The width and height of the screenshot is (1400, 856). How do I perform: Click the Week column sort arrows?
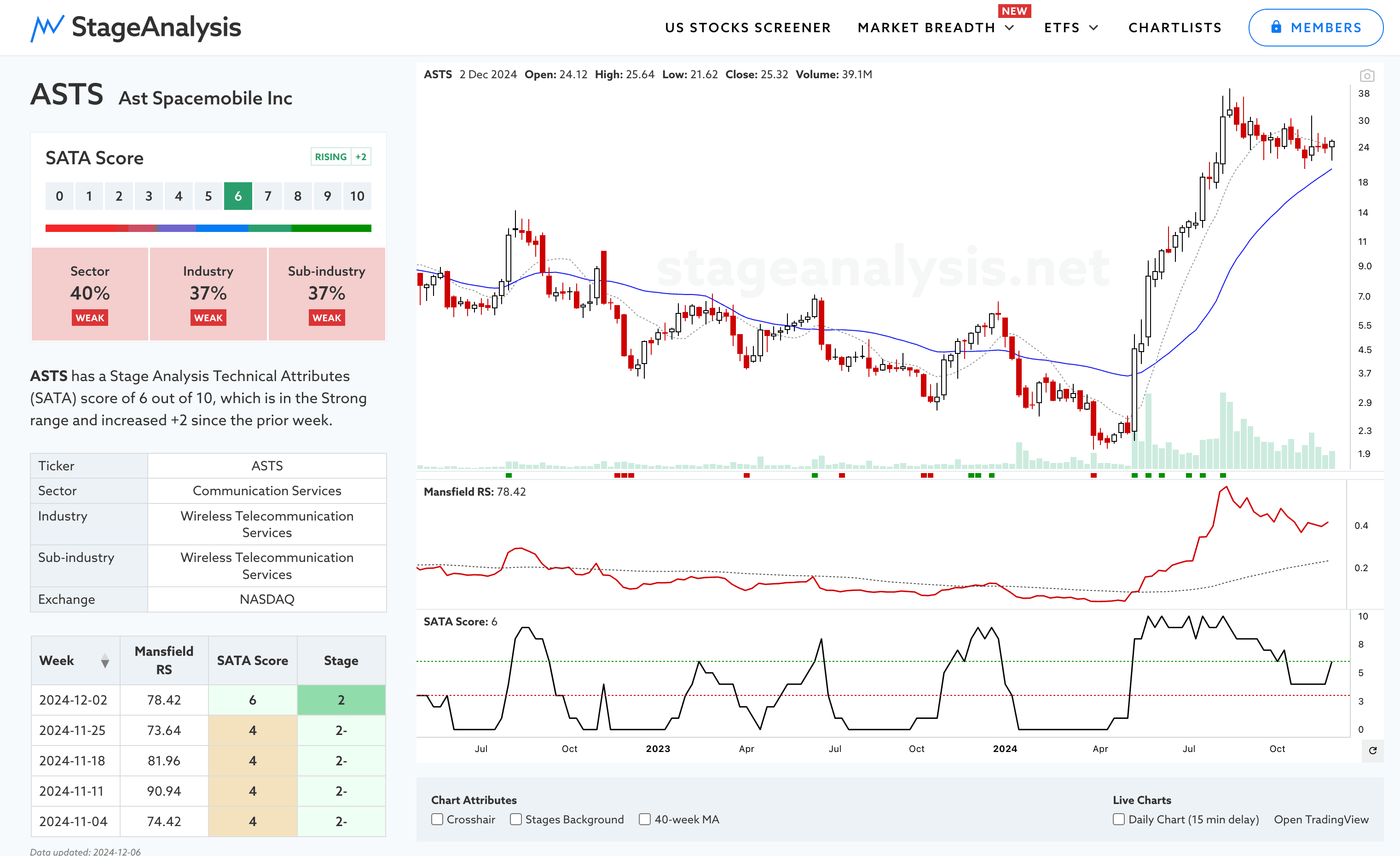coord(105,660)
